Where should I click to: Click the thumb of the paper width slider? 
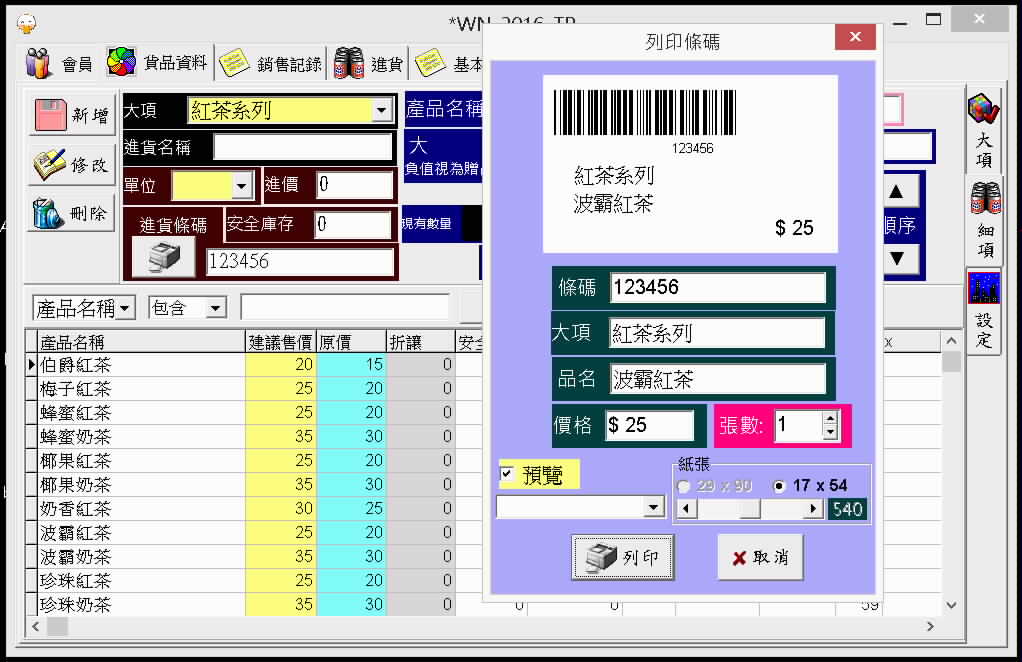coord(750,509)
